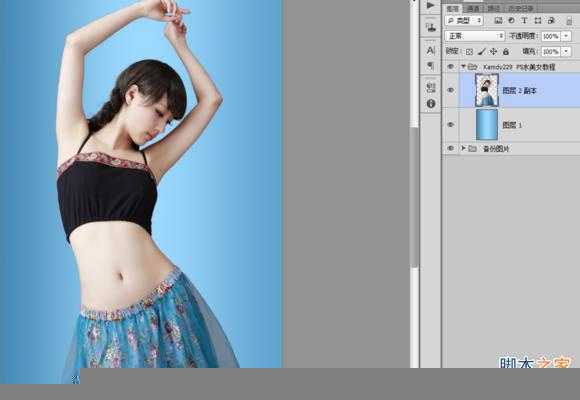Viewport: 580px width, 400px height.
Task: Open the Character panel icon (A)
Action: tap(431, 51)
